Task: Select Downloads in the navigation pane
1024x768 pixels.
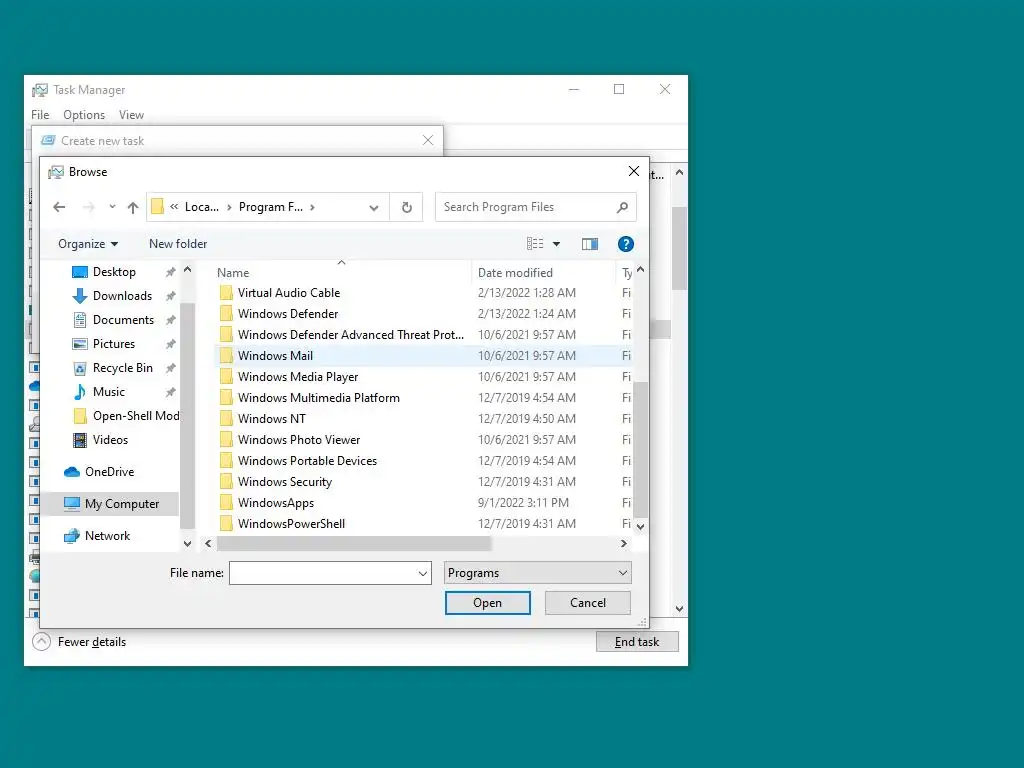Action: [122, 296]
